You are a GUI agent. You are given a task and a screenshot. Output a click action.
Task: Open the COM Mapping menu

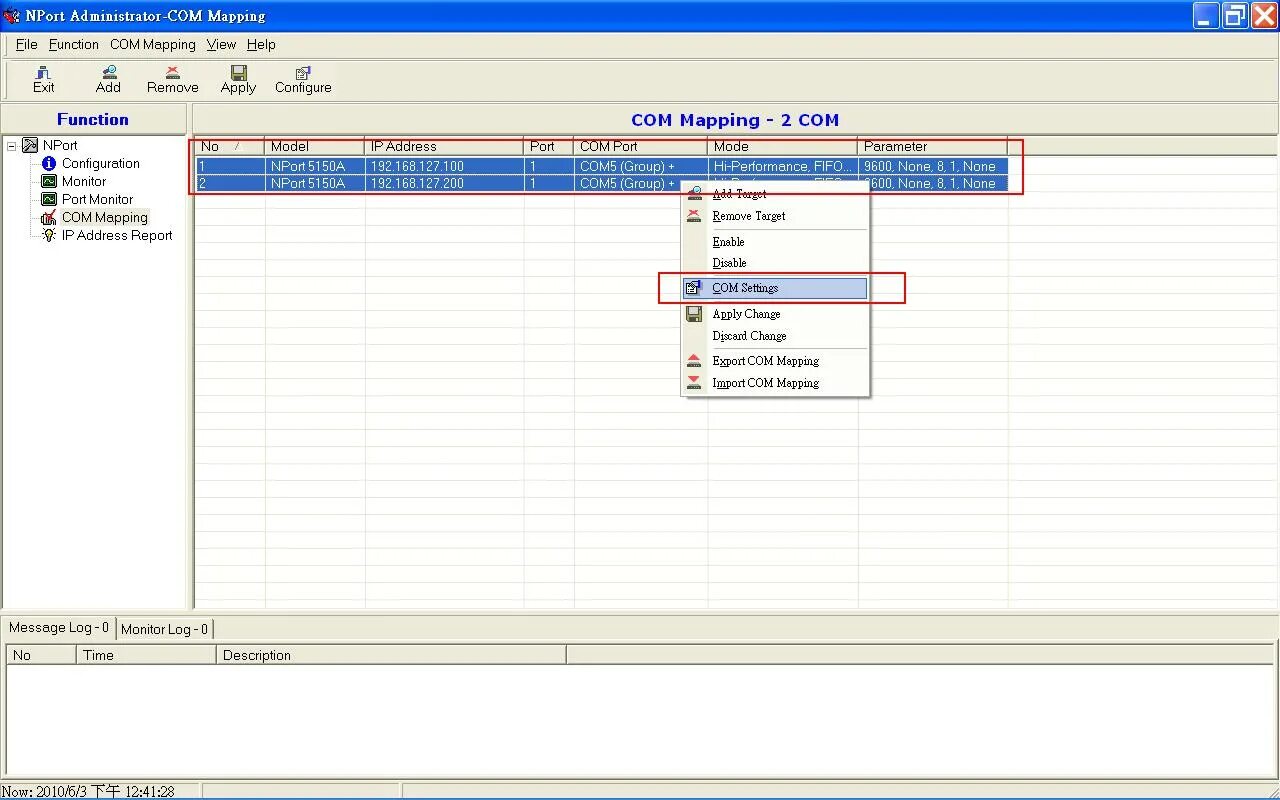153,44
